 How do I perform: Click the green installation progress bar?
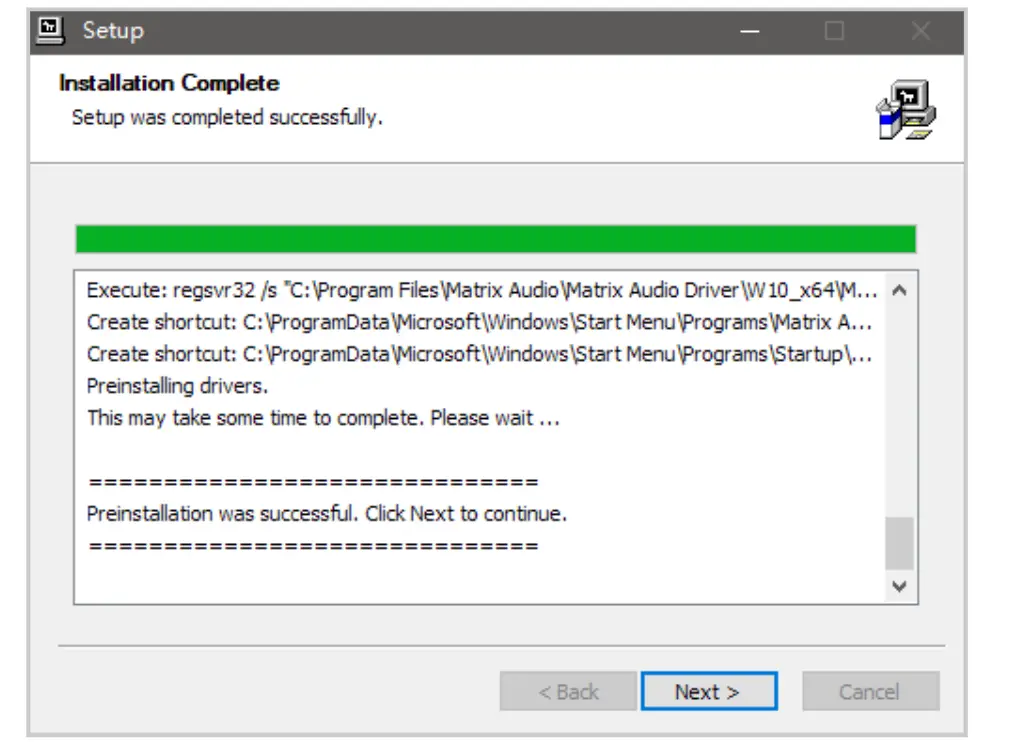pos(495,240)
